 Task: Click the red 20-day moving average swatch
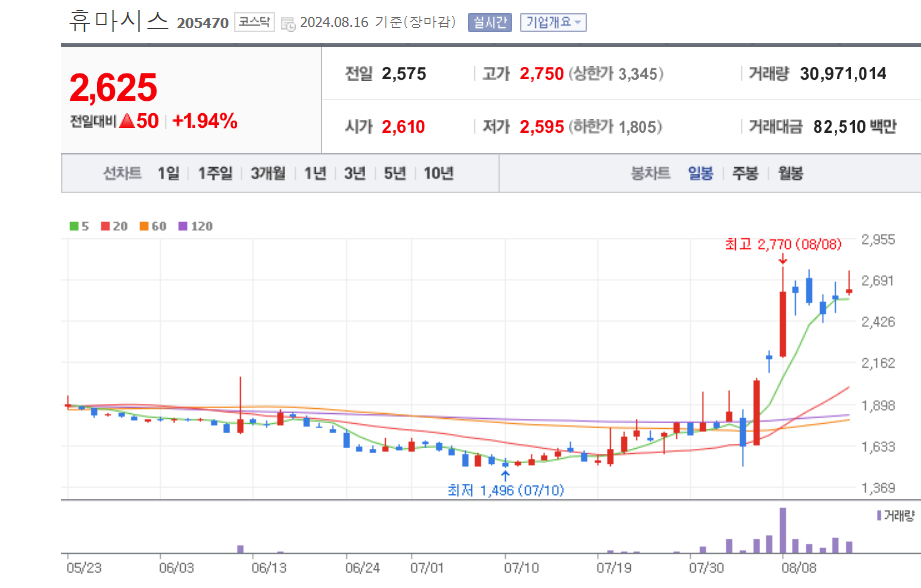coord(105,226)
